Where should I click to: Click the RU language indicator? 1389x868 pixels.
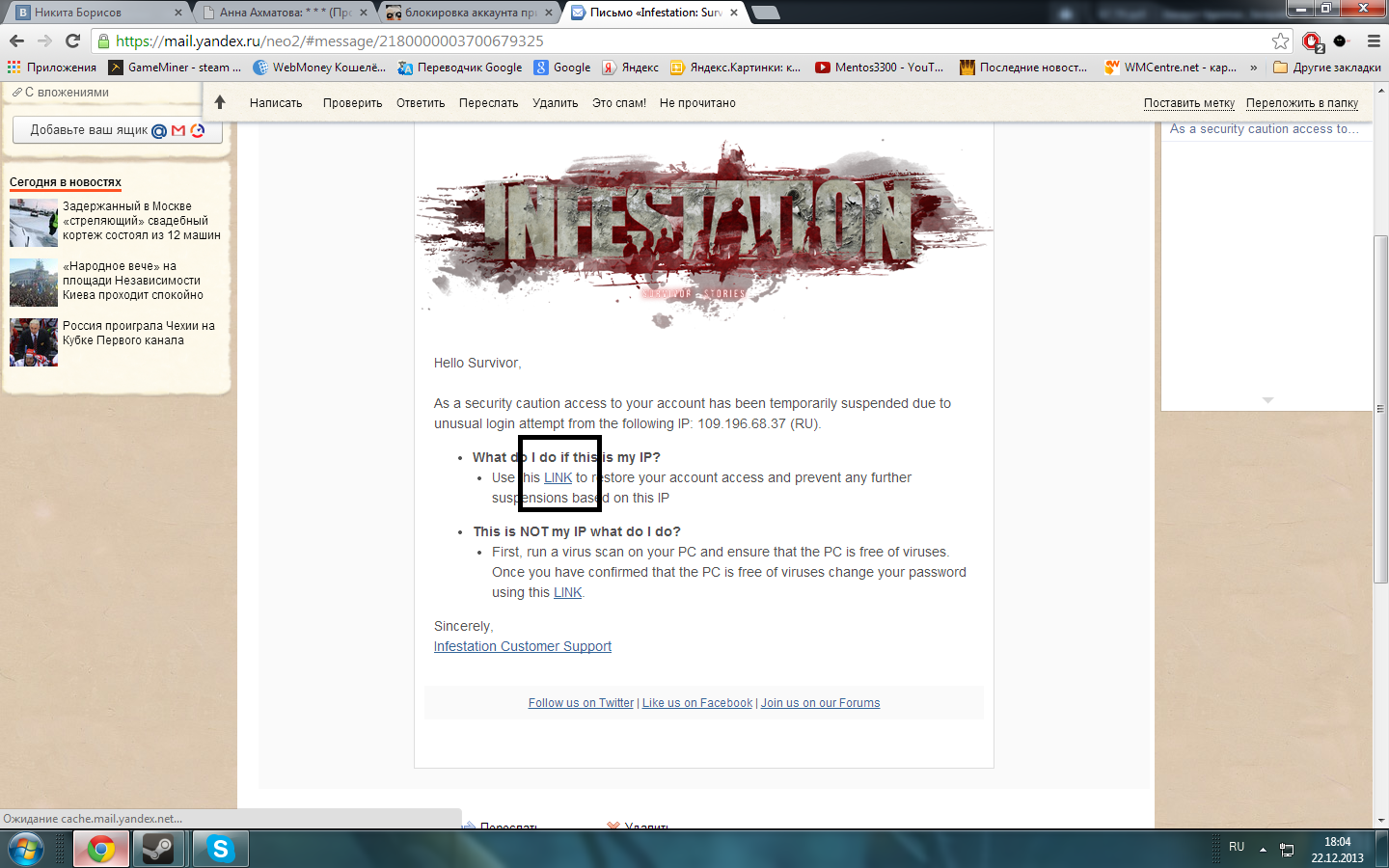point(1237,847)
